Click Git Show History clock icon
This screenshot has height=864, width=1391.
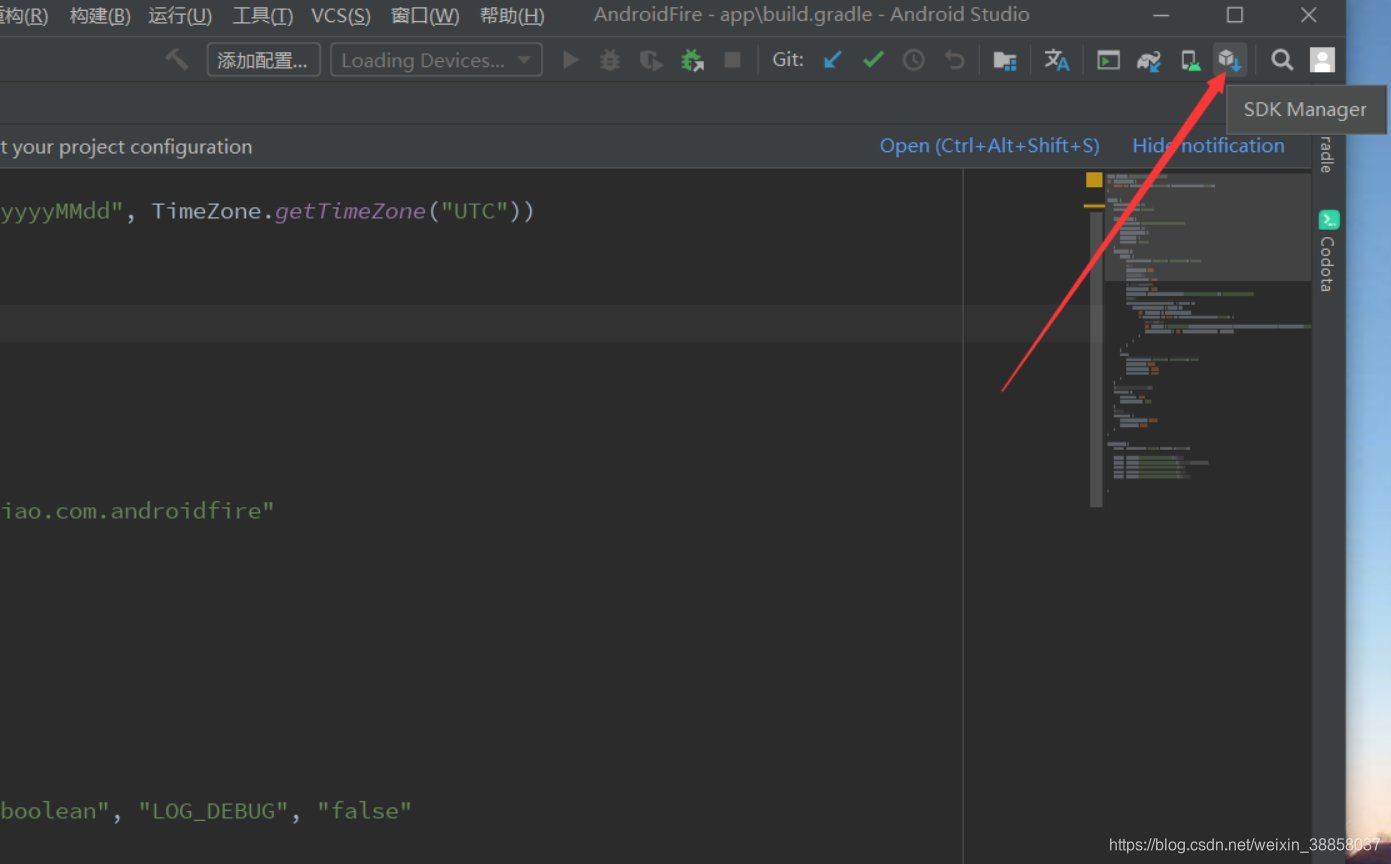(913, 60)
